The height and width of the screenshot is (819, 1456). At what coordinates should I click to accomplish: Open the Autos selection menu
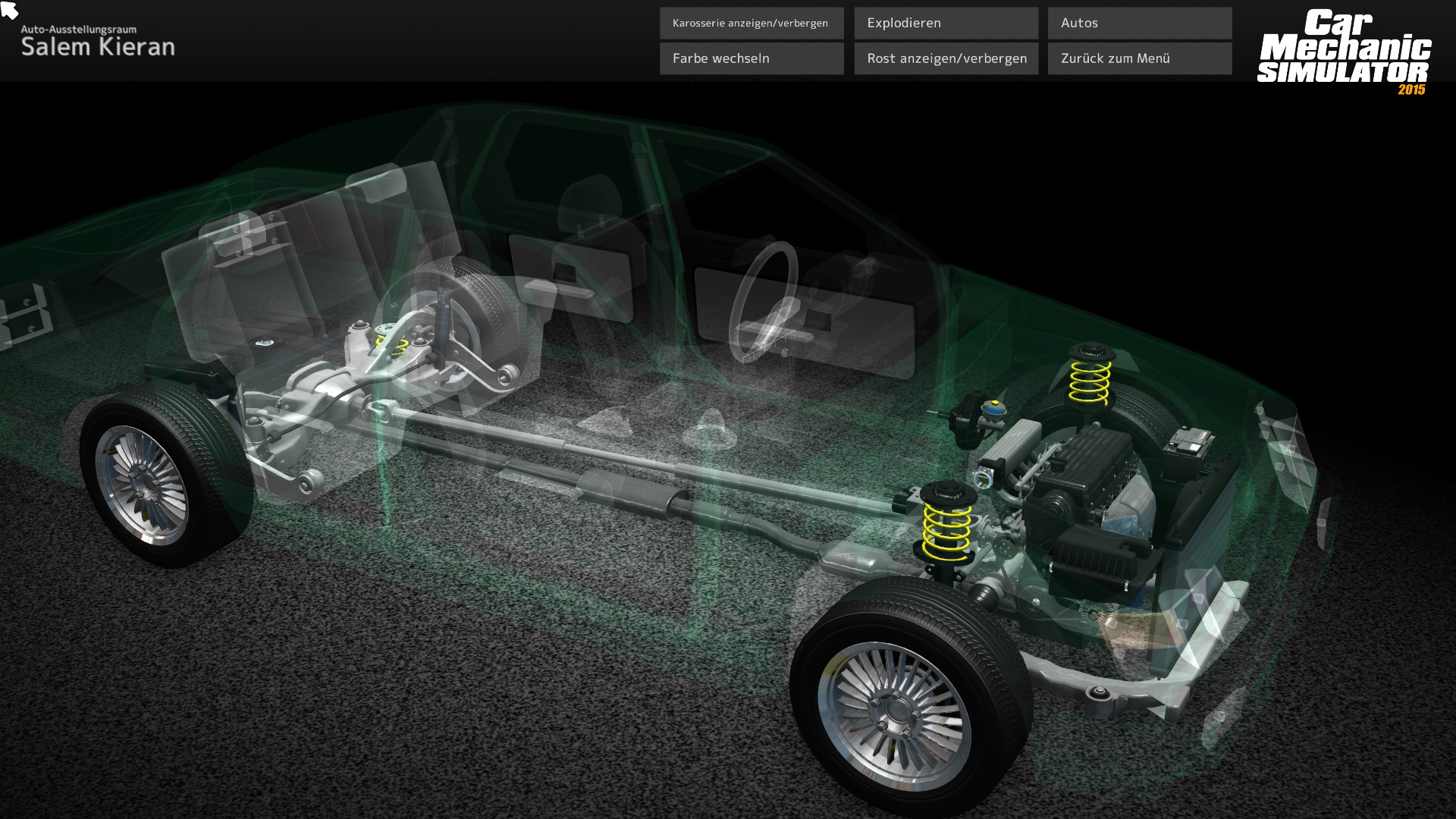tap(1139, 24)
